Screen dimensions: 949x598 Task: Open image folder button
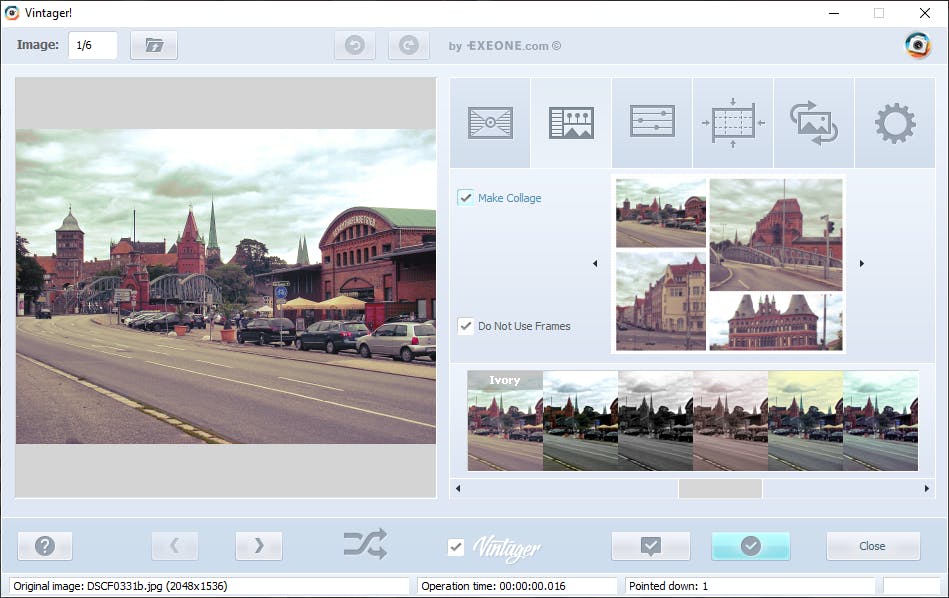tap(154, 45)
